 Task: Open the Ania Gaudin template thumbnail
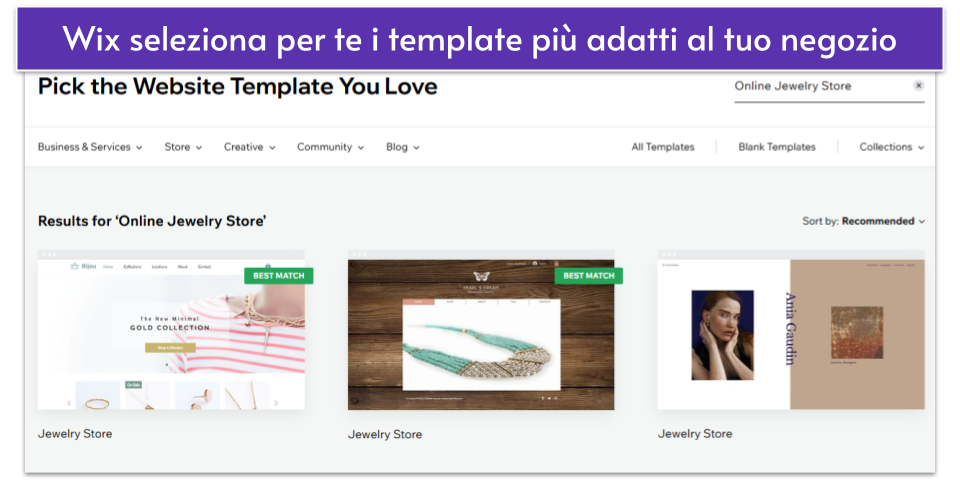click(x=791, y=330)
